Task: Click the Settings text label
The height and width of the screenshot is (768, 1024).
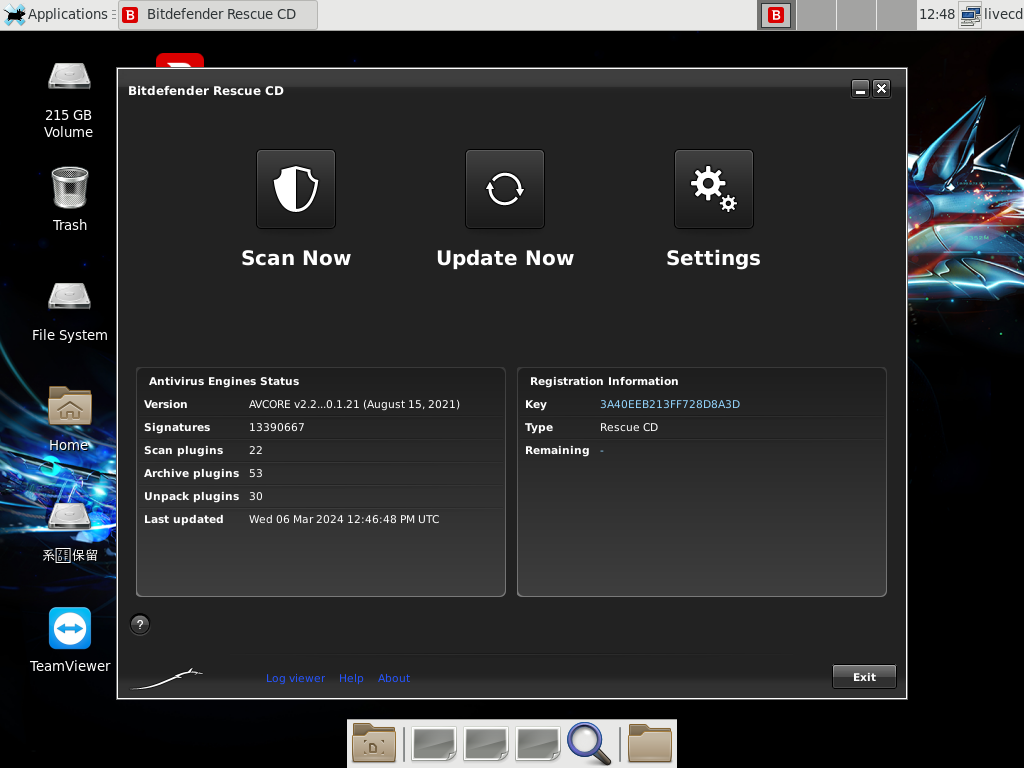Action: tap(713, 258)
